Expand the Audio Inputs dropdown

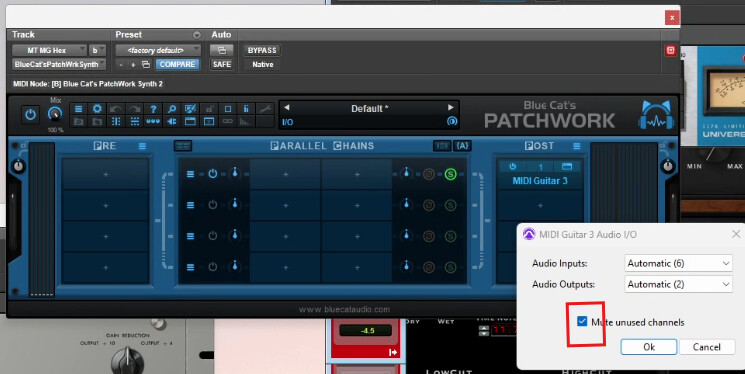[x=678, y=263]
